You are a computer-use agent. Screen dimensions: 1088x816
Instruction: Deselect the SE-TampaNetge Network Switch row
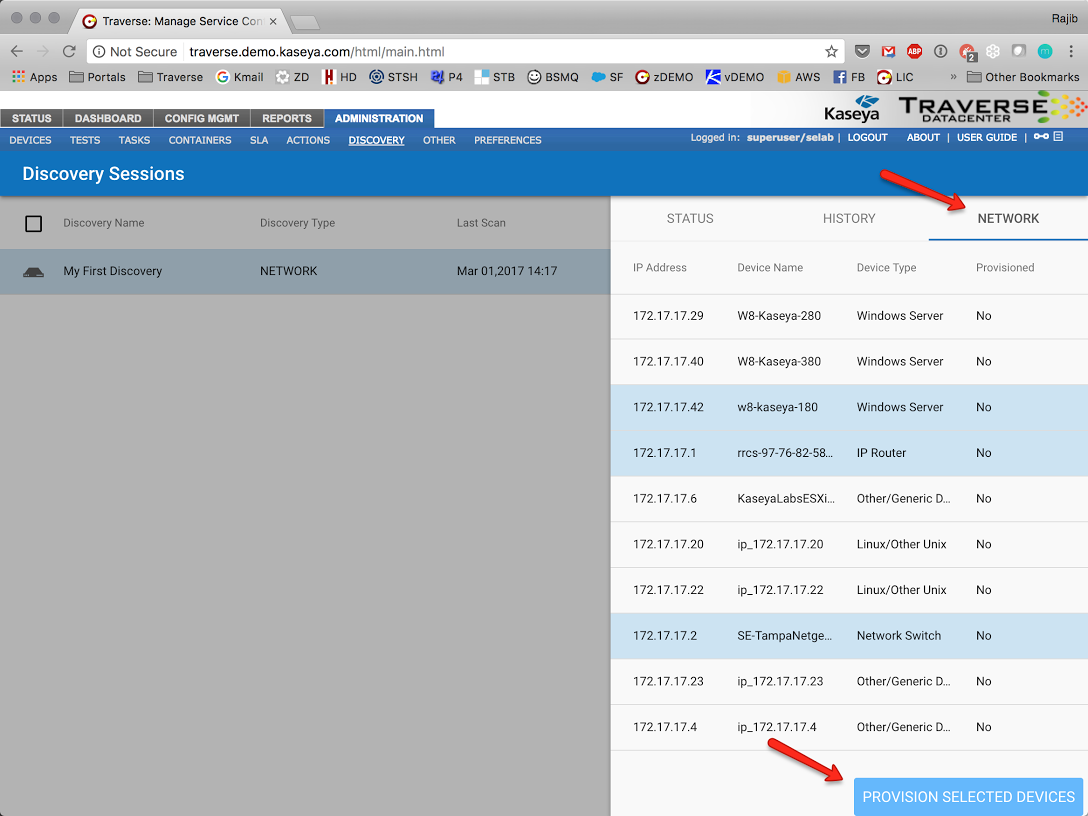tap(849, 636)
